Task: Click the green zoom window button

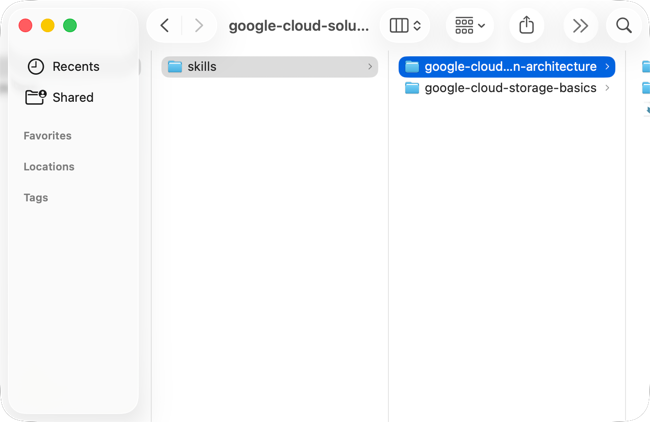Action: 70,26
